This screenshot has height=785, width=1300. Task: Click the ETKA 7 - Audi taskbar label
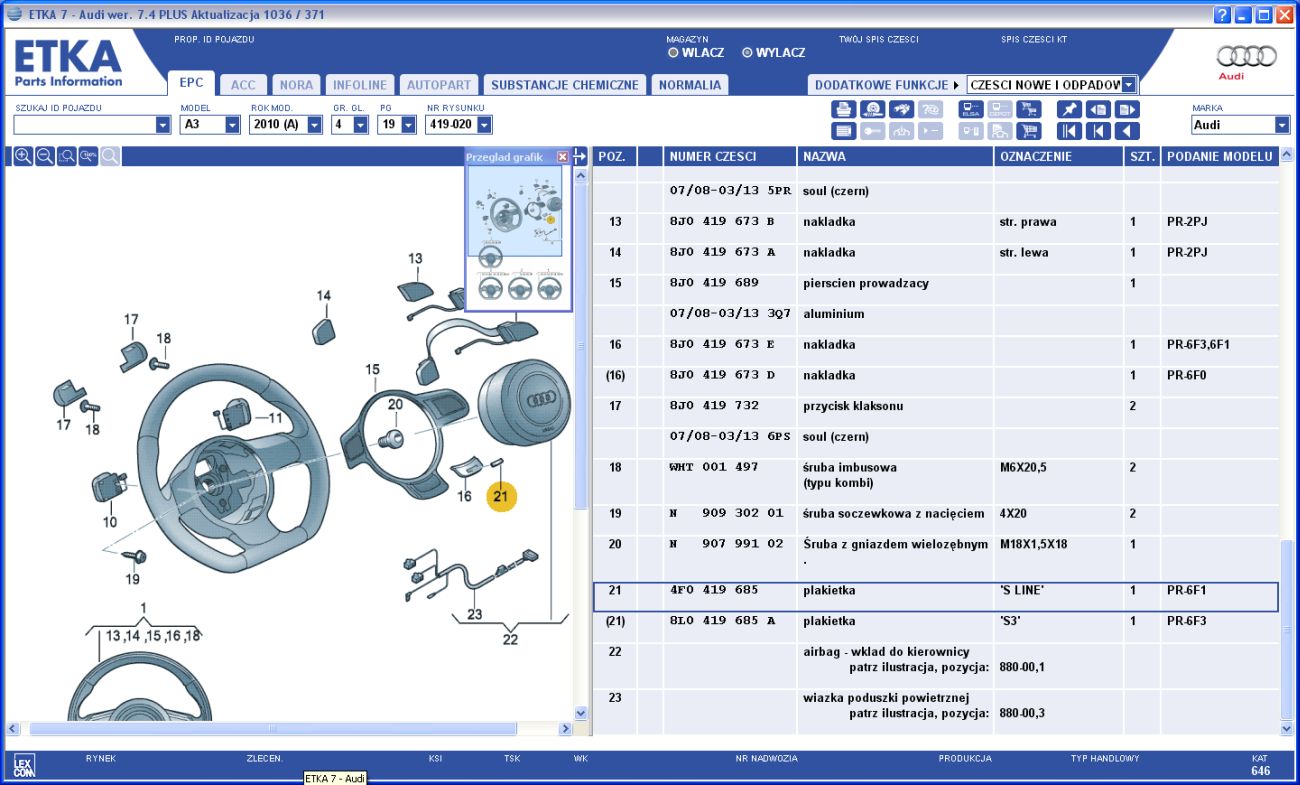[335, 778]
